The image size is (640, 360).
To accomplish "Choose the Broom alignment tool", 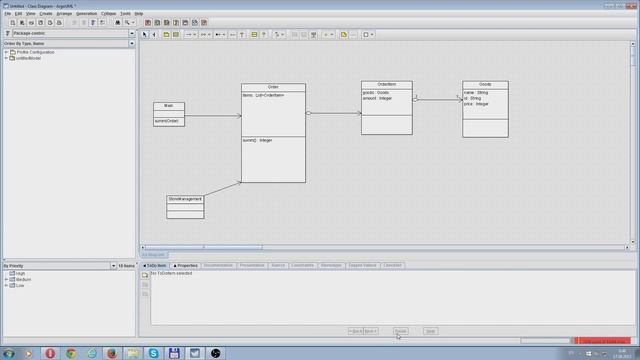I will coord(154,35).
